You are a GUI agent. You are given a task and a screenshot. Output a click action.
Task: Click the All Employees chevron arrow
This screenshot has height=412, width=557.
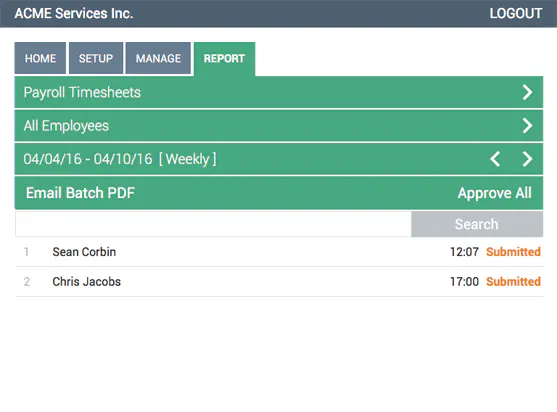pos(528,126)
